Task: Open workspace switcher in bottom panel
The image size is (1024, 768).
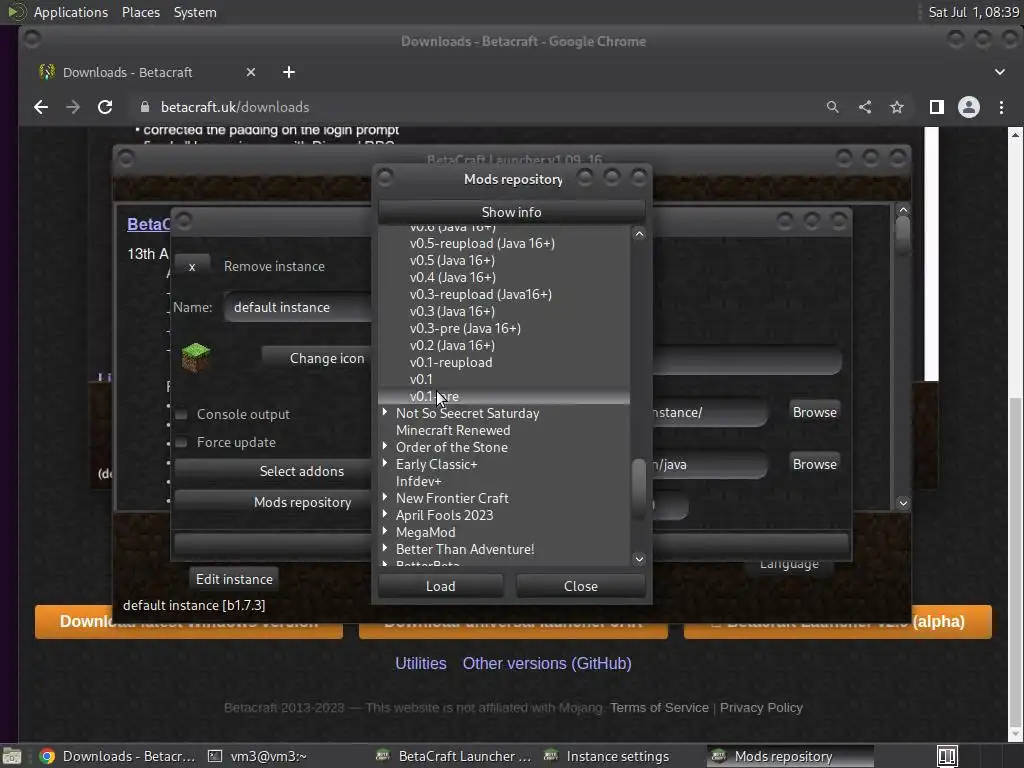Action: (947, 756)
